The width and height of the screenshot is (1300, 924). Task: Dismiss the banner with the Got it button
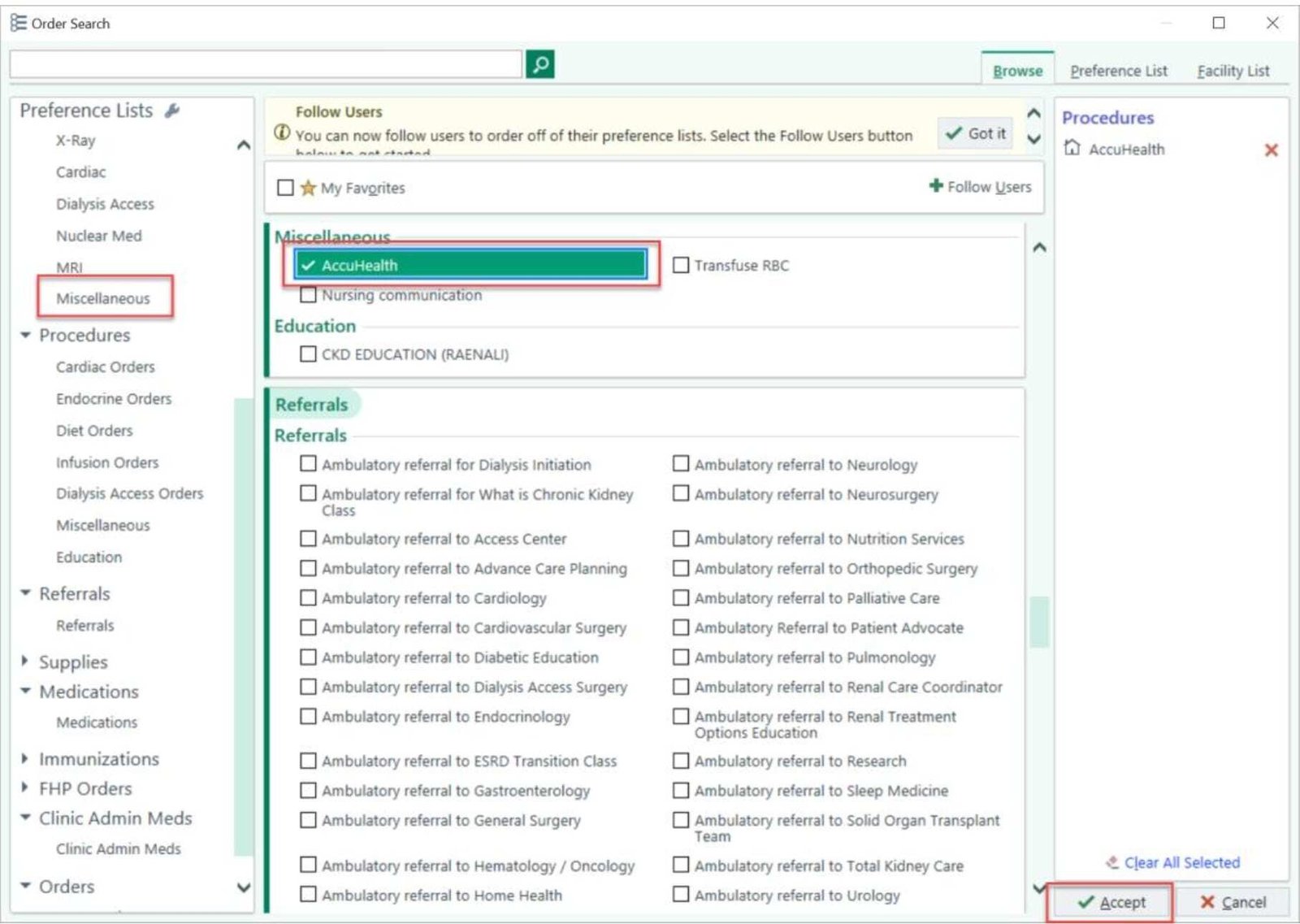(x=974, y=133)
